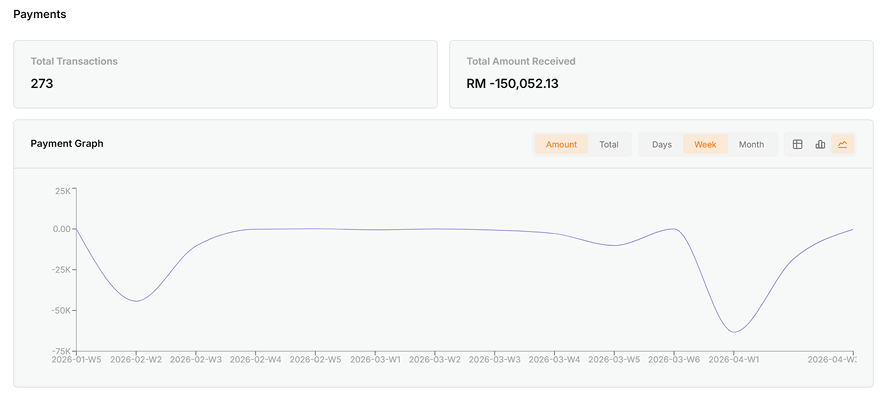Click the 2026-03-W3 axis label
The width and height of the screenshot is (887, 398).
[494, 359]
